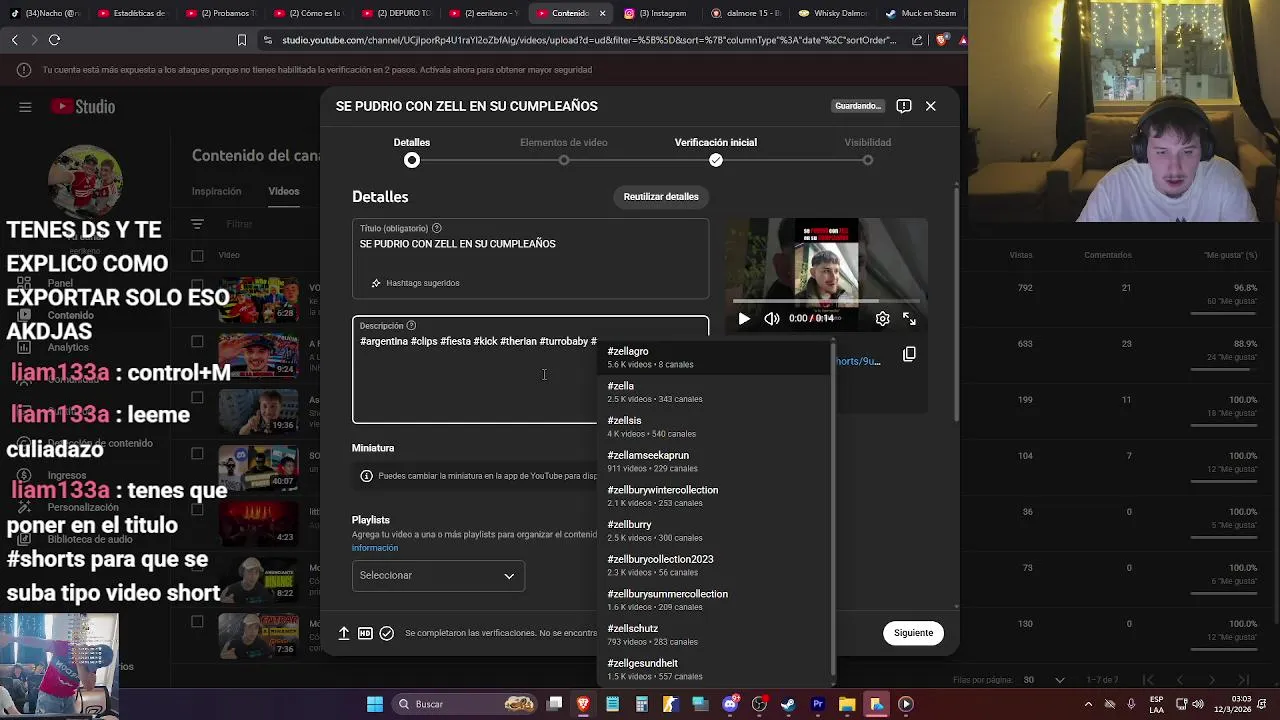Image resolution: width=1280 pixels, height=720 pixels.
Task: Open the Playlists Seleccionar dropdown
Action: tap(438, 575)
